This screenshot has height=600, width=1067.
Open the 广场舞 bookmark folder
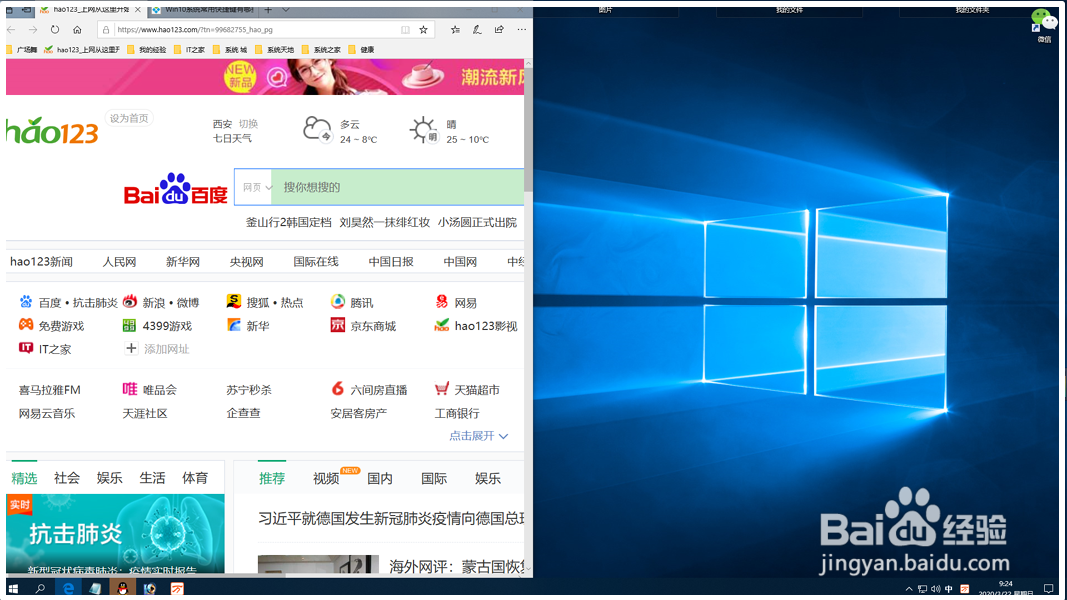[x=21, y=50]
